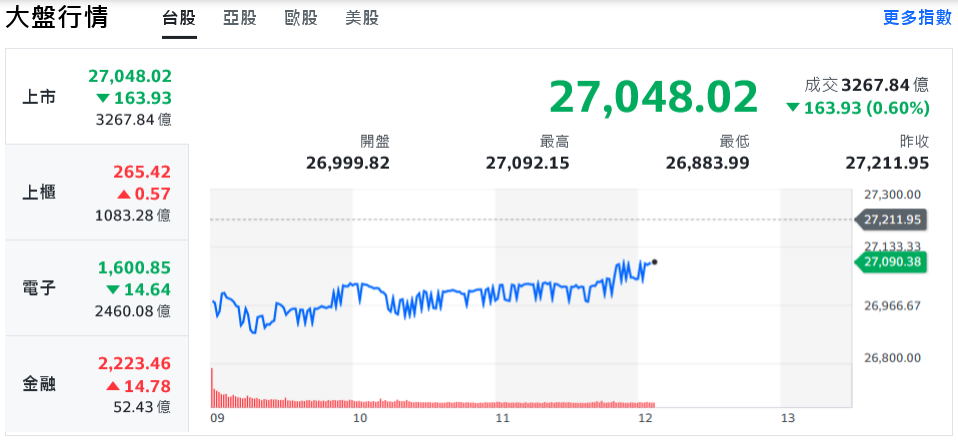Click the gray 27,211.95 previous close tag
This screenshot has height=443, width=958.
tap(890, 219)
